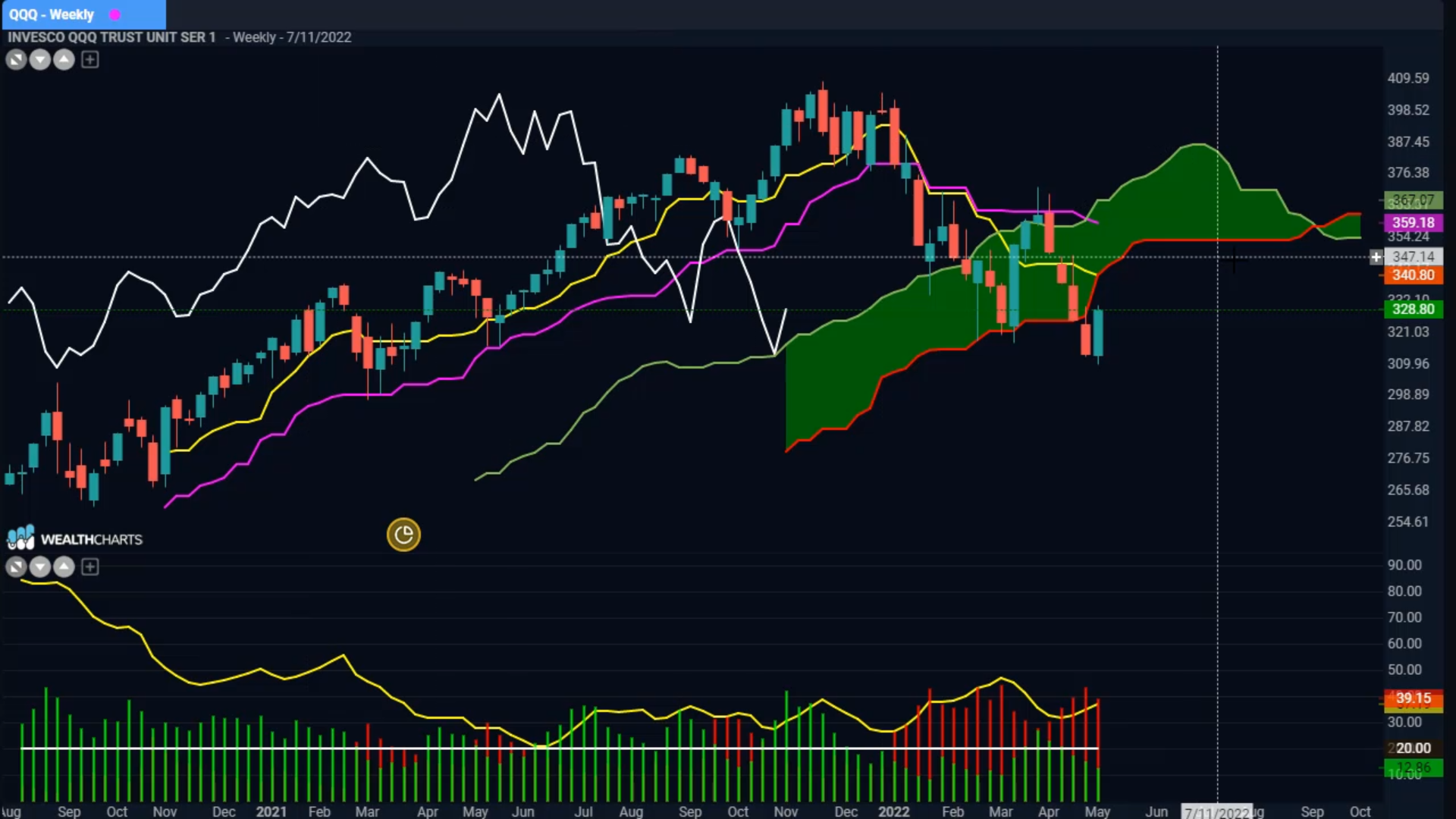
Task: Click the gold pie-chart circle icon
Action: [403, 535]
